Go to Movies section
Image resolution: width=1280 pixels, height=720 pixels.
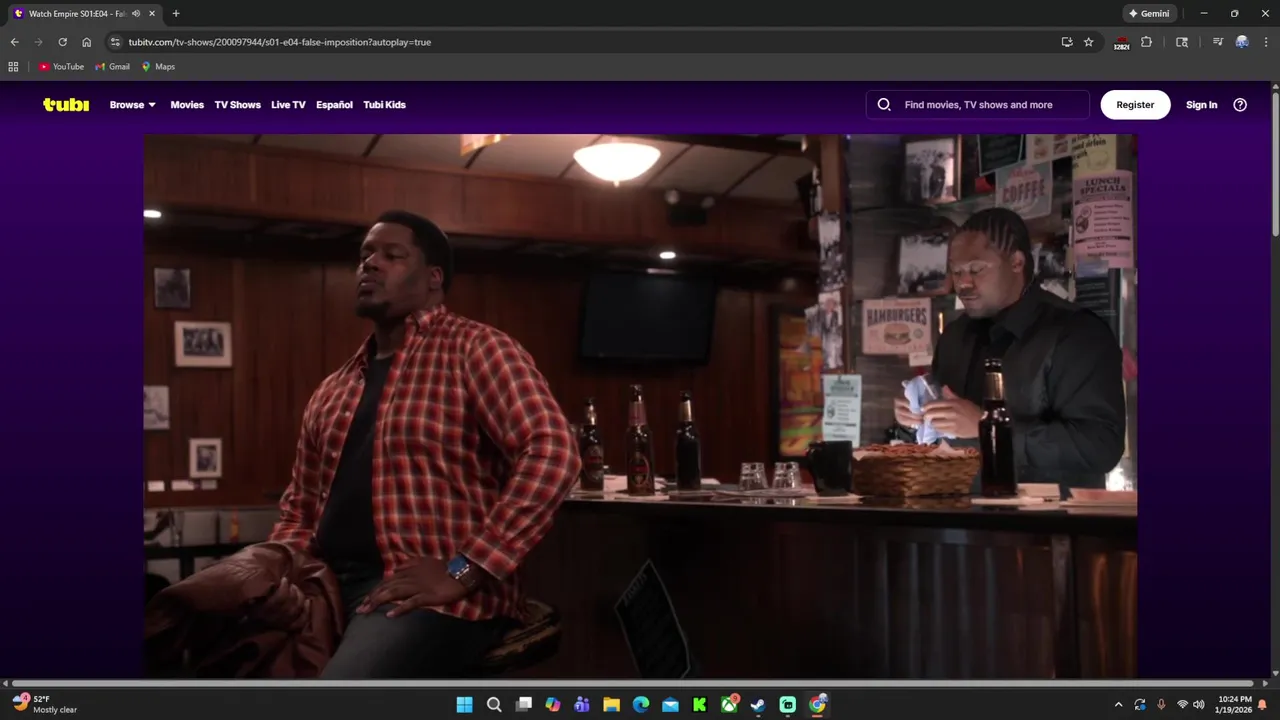pos(187,104)
